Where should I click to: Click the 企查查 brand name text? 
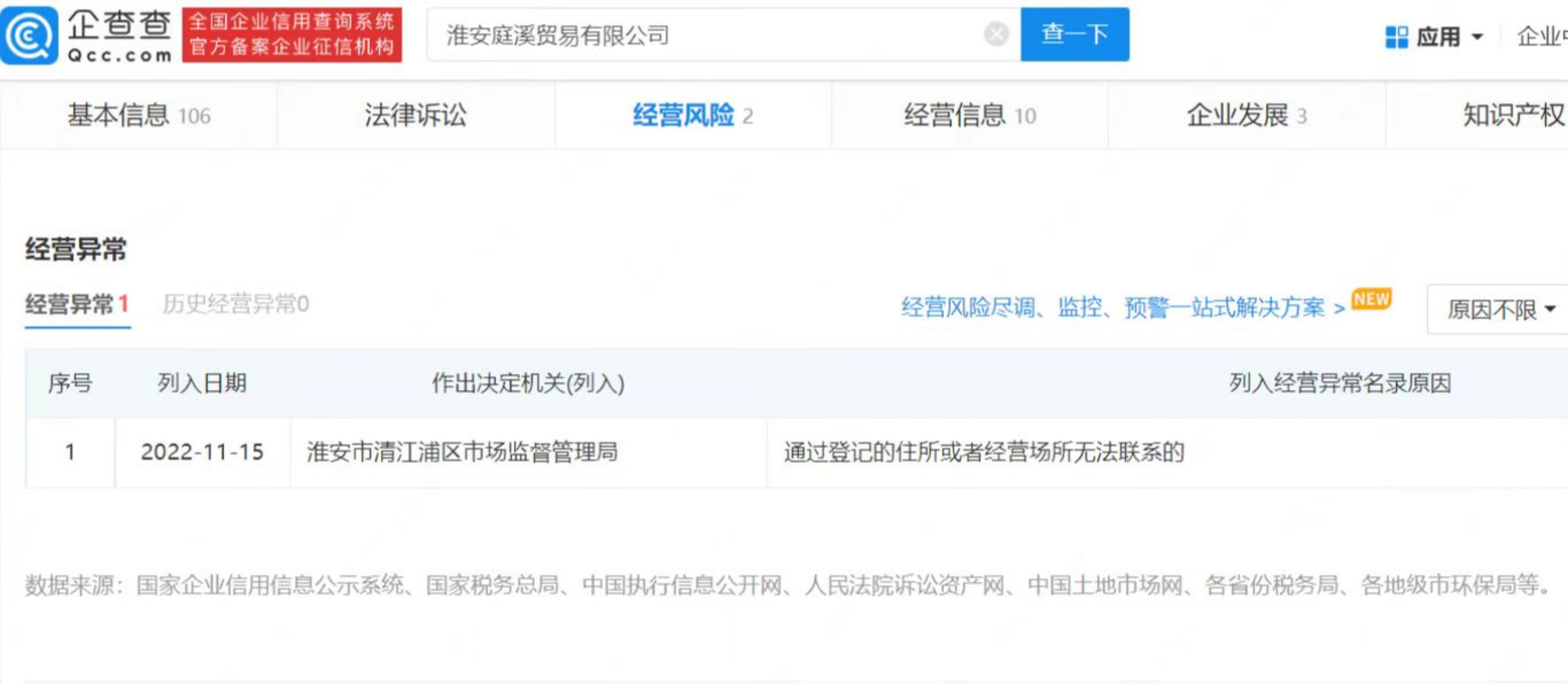[x=119, y=26]
